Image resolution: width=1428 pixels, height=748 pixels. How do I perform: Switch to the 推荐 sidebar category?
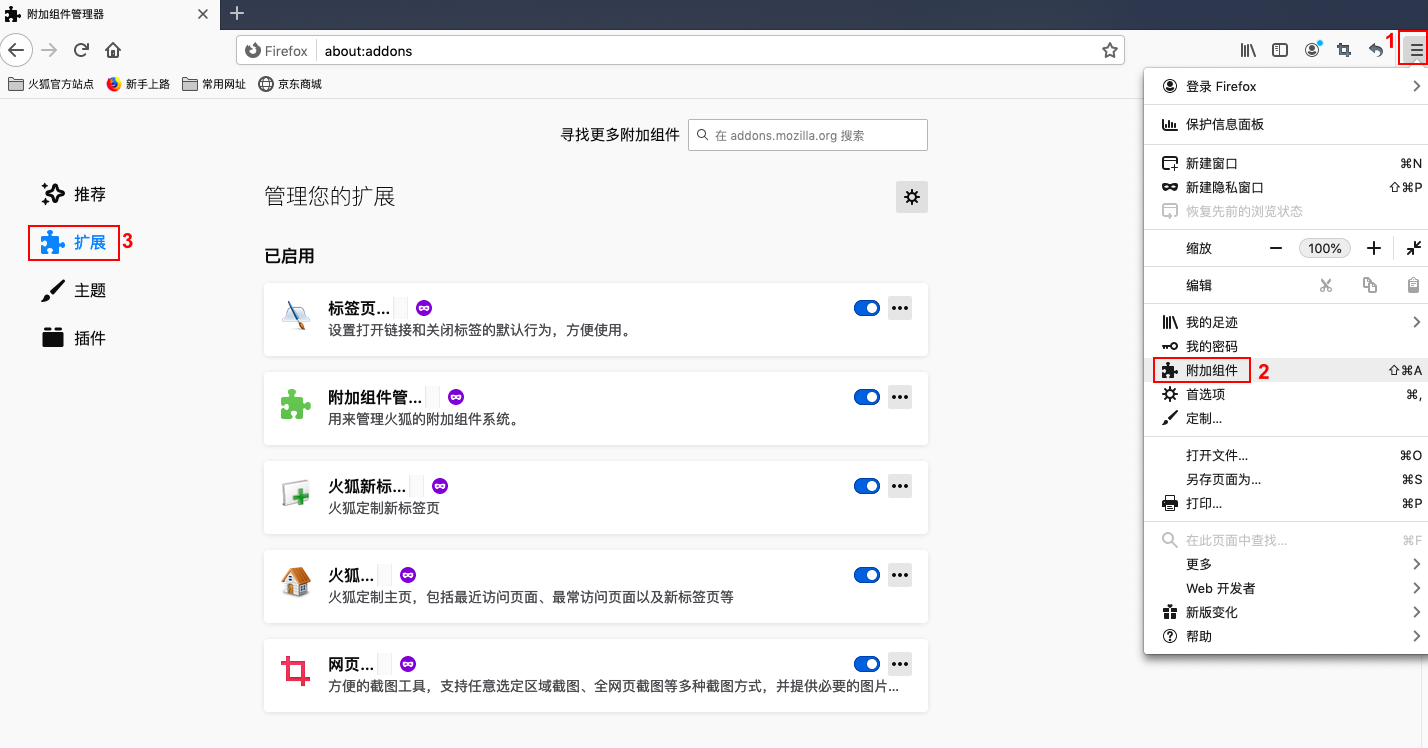pos(74,194)
